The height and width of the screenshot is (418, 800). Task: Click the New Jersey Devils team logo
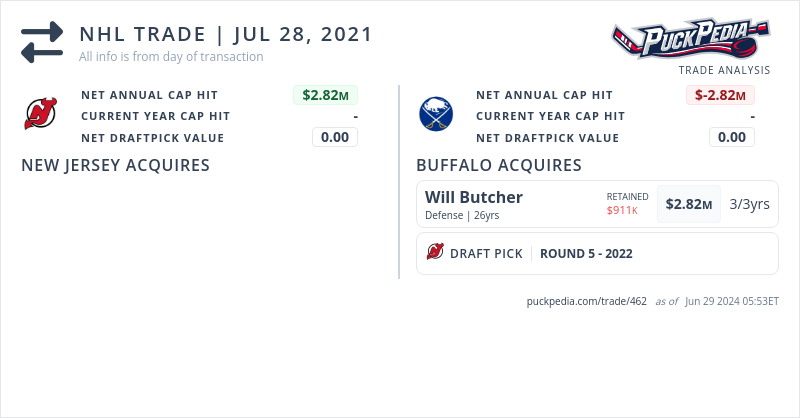(x=41, y=116)
